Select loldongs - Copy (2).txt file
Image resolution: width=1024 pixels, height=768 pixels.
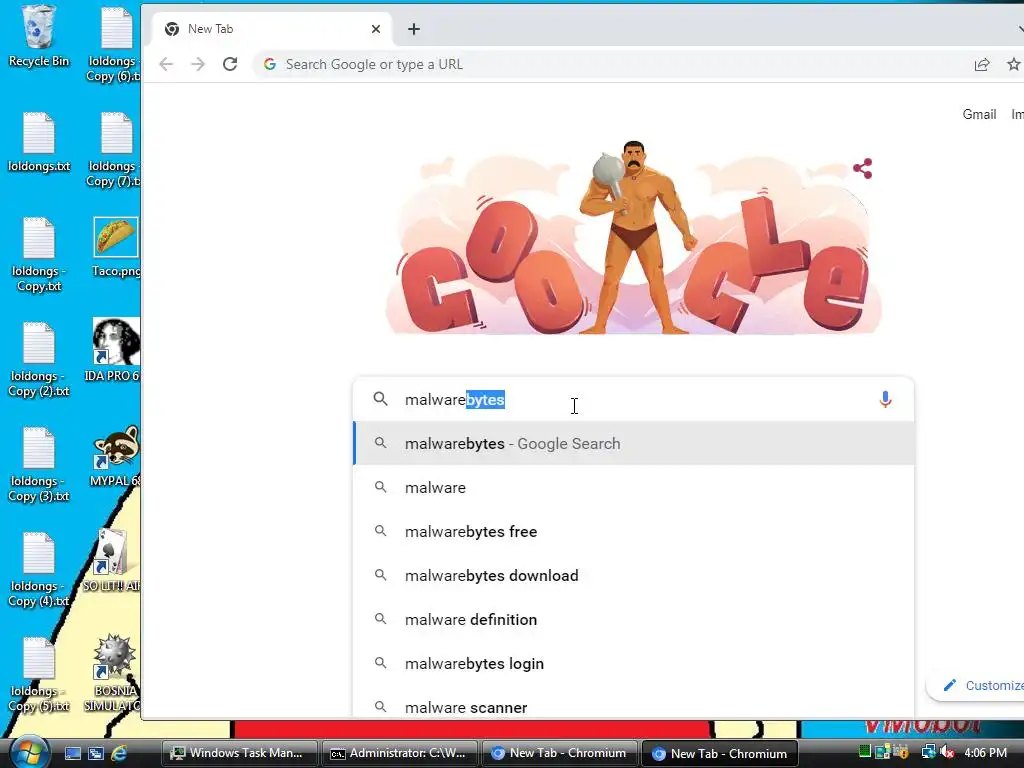(x=39, y=359)
